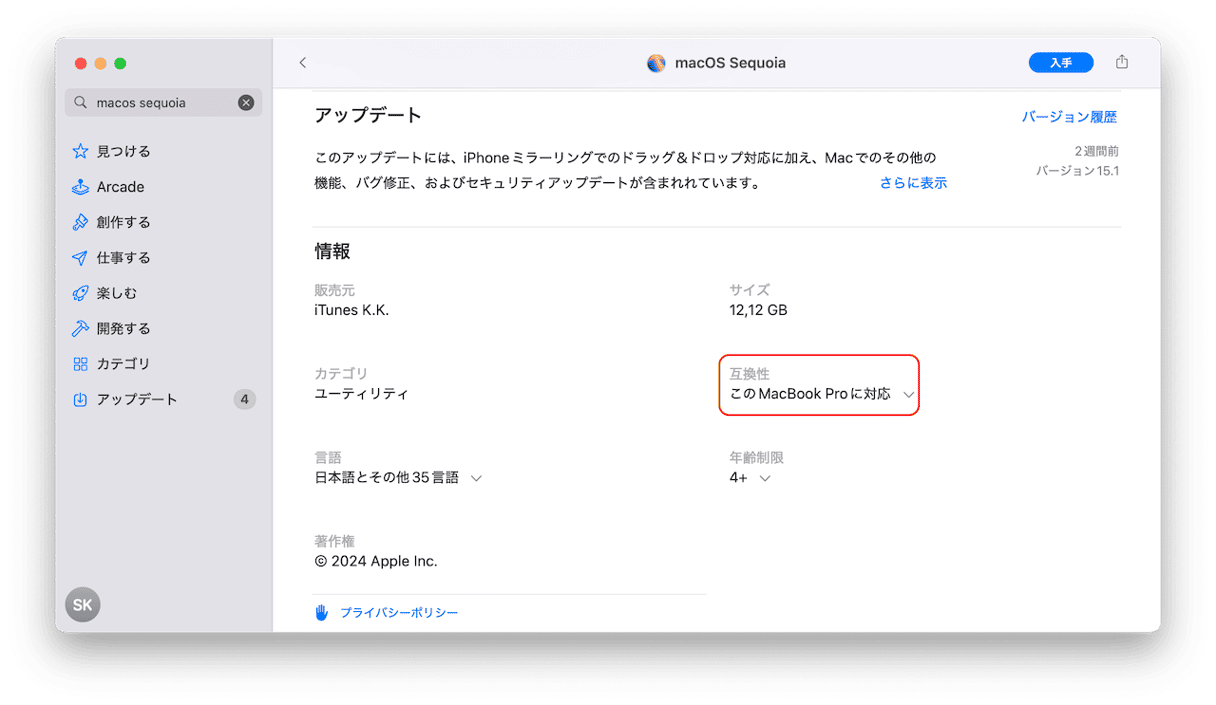Viewport: 1216px width, 705px height.
Task: Click the update count badge 4
Action: (245, 400)
